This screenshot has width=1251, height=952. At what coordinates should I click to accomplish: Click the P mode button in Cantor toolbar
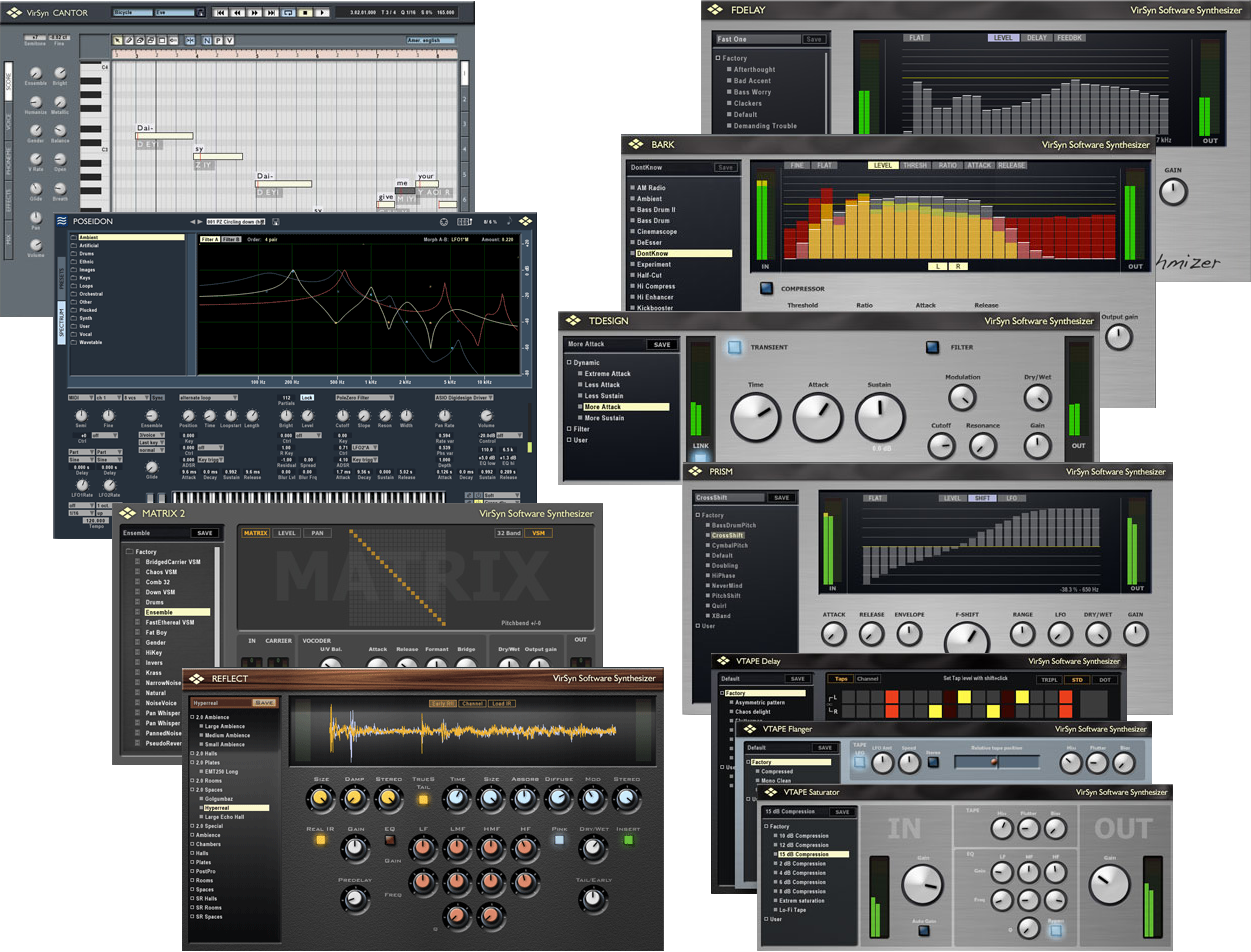218,40
